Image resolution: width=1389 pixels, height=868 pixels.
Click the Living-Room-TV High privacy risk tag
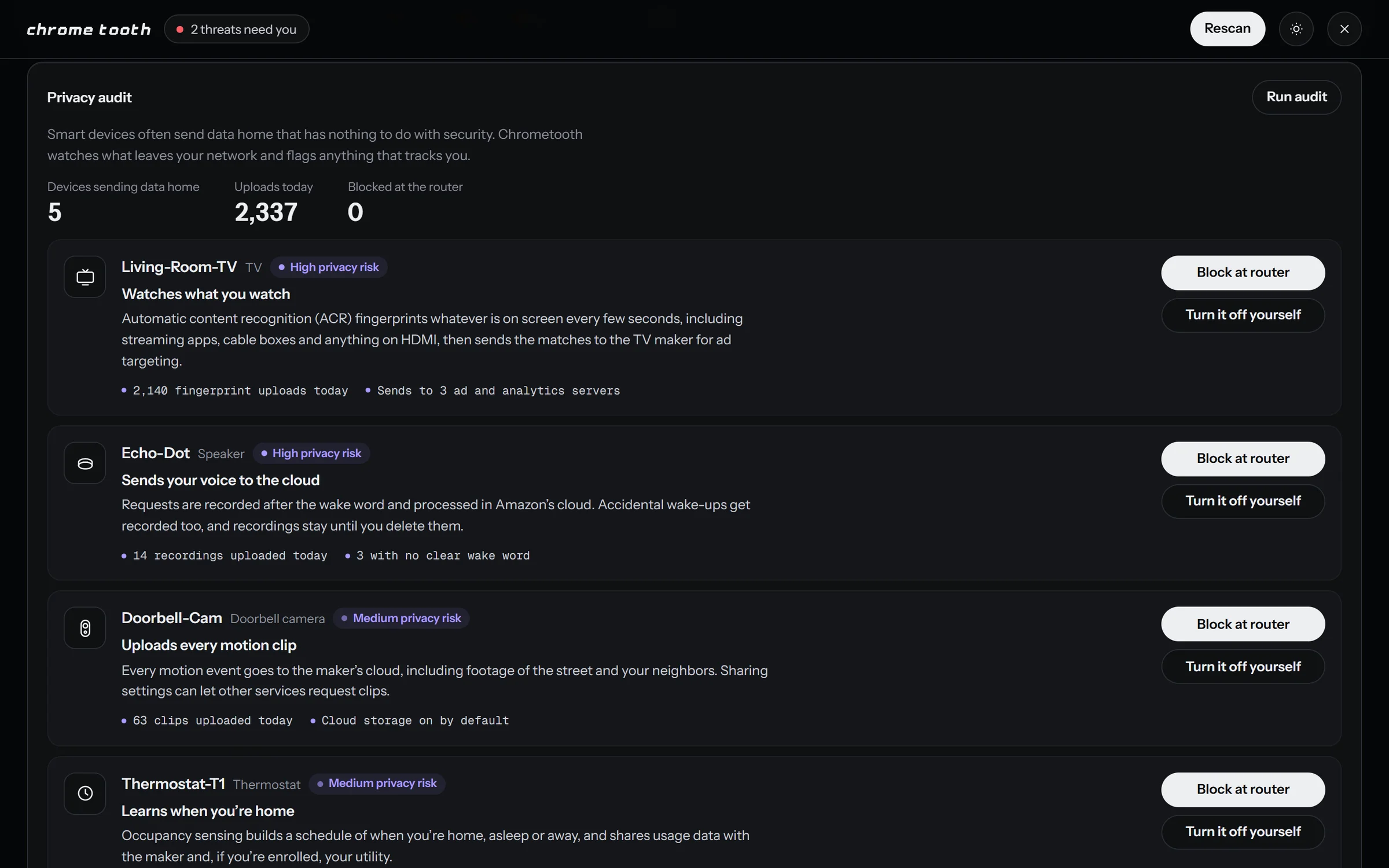point(329,267)
